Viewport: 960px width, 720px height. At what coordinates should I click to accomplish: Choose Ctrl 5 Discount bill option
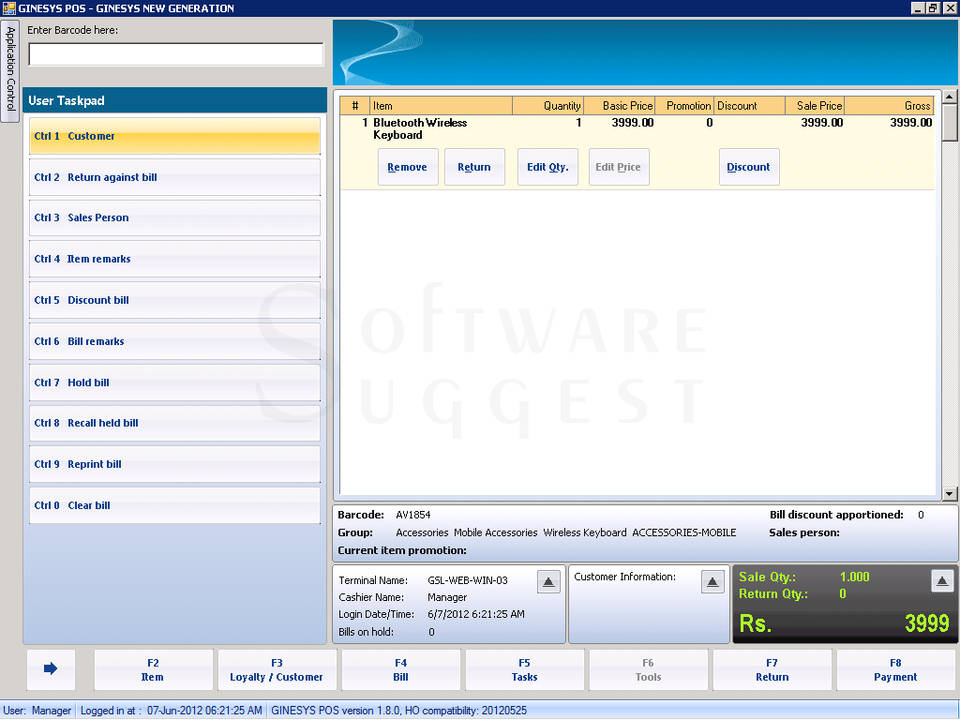(175, 300)
